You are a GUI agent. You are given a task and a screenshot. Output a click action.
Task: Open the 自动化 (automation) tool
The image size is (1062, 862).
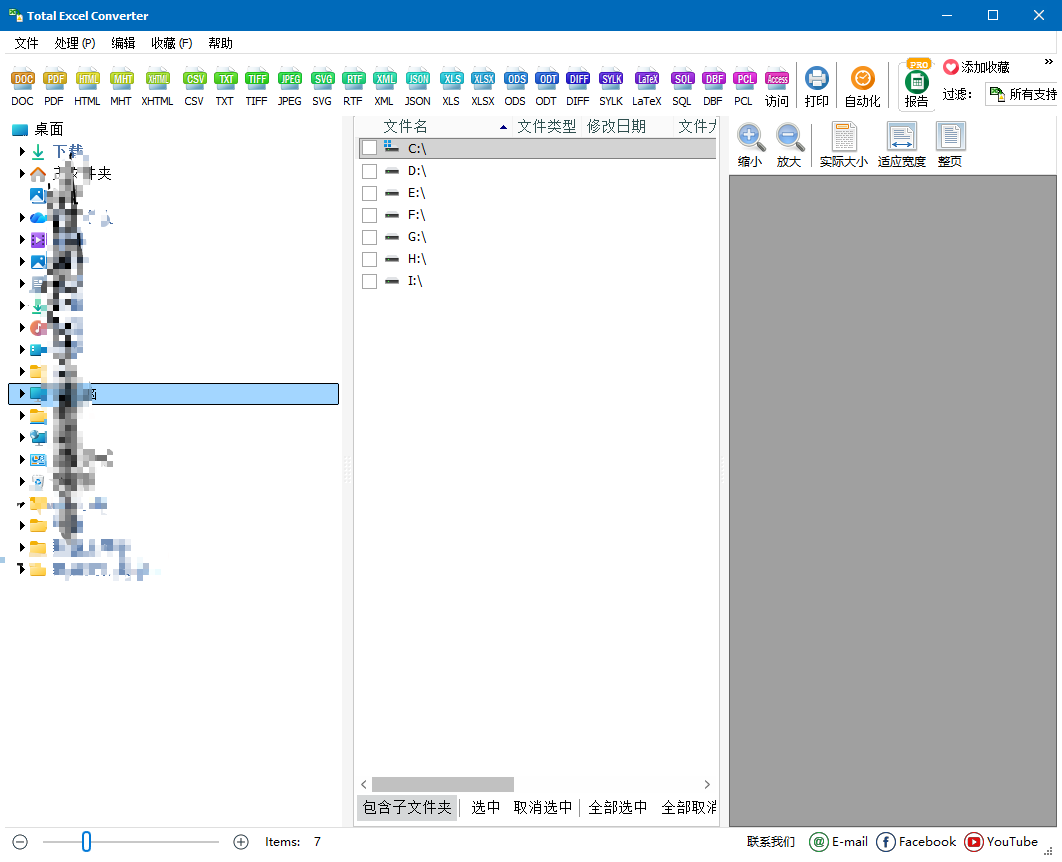point(861,85)
